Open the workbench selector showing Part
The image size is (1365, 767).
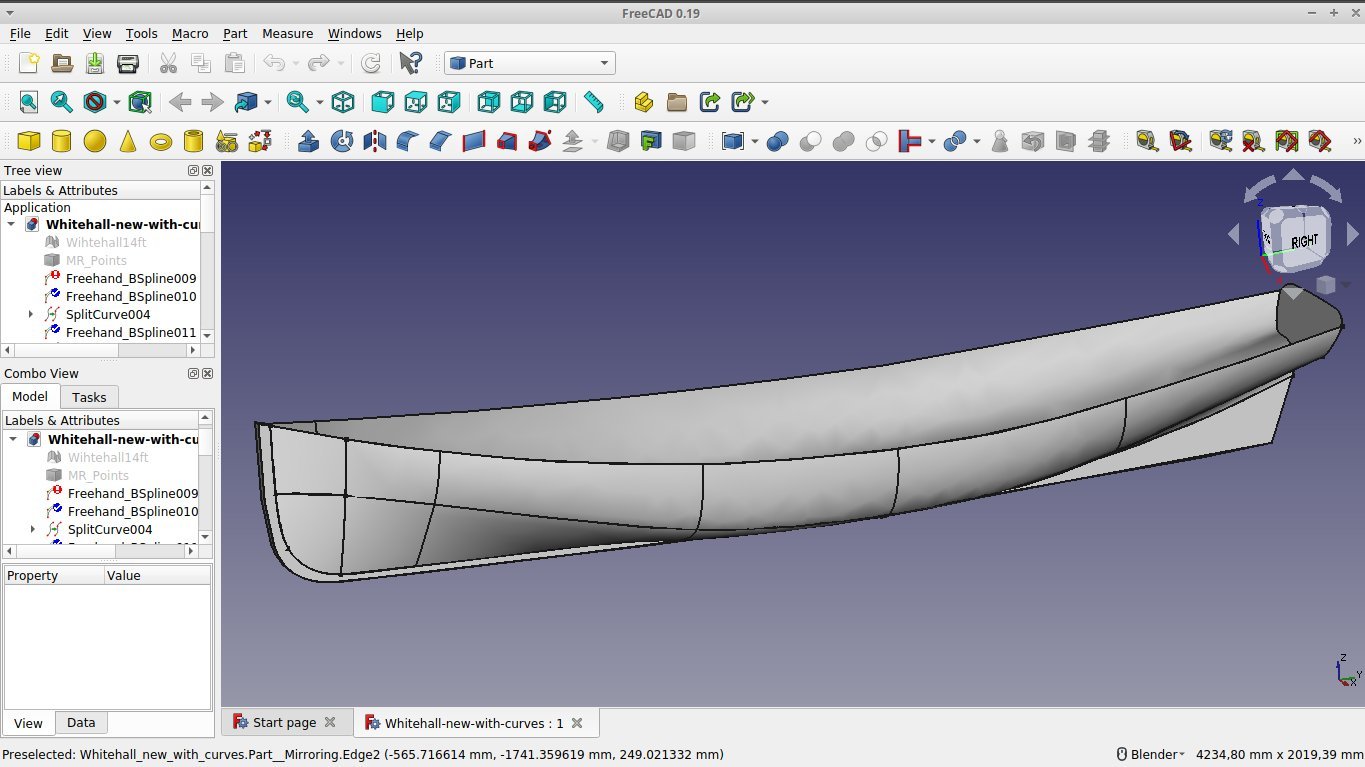[x=530, y=63]
